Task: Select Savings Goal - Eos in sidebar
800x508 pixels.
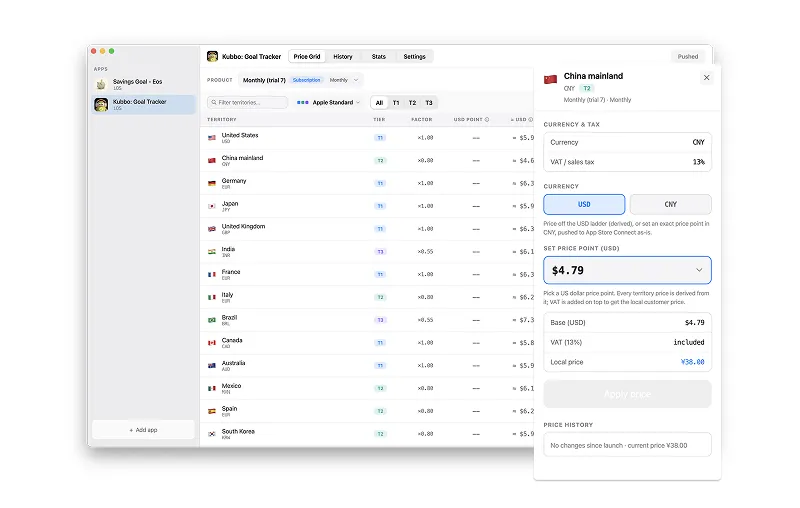Action: pos(143,84)
